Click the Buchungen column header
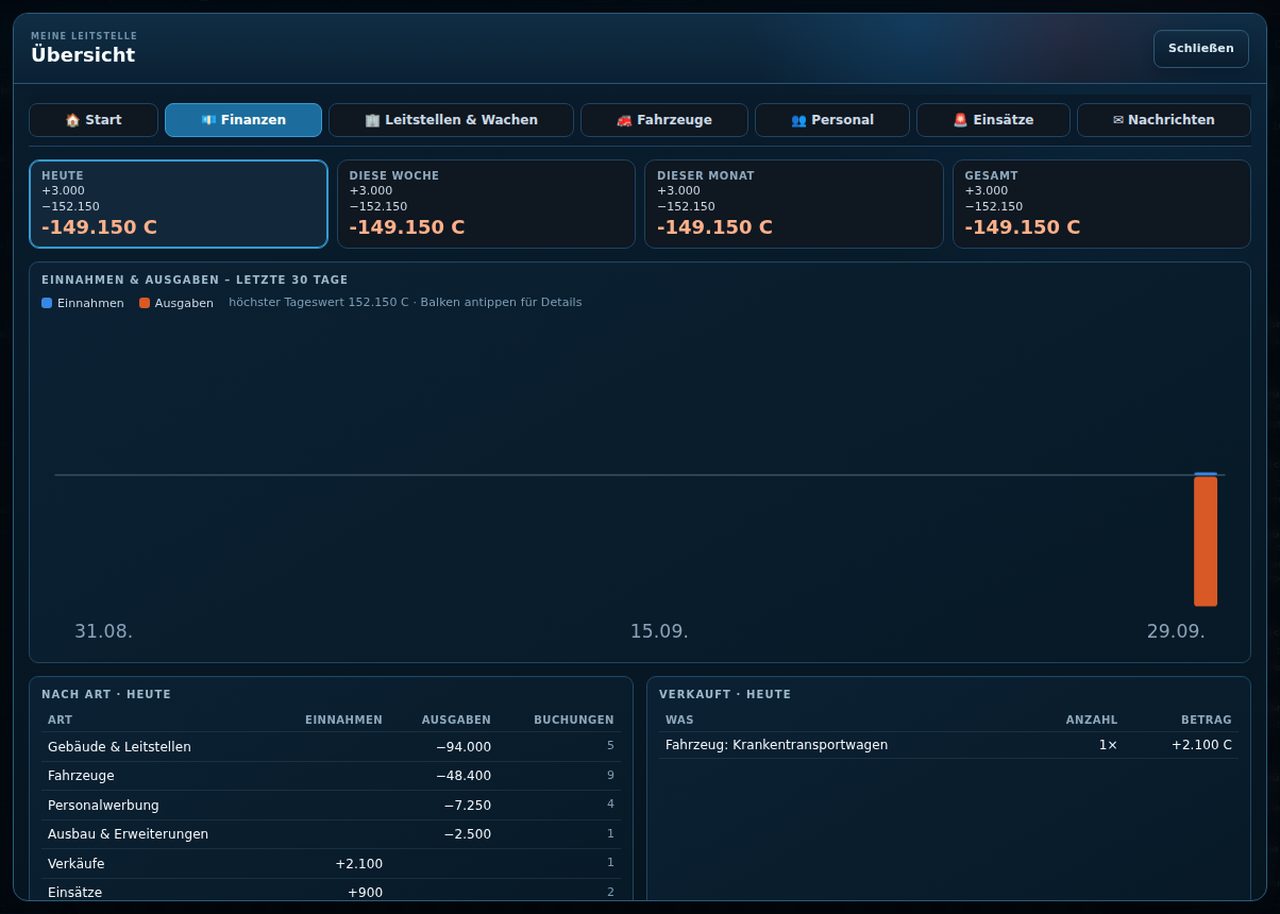Screen dimensions: 1280x914 (574, 720)
